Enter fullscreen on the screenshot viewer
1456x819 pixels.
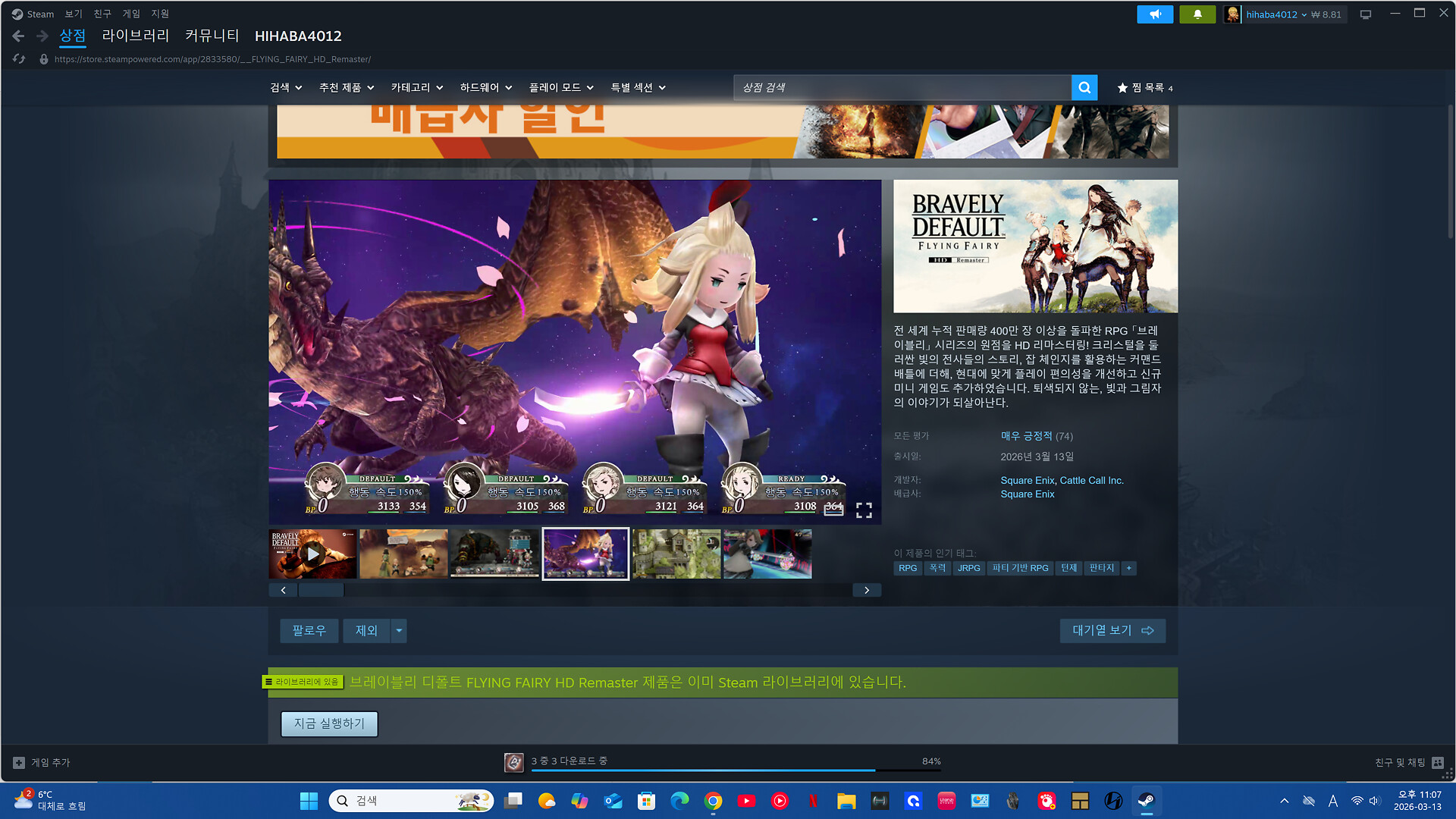click(864, 510)
